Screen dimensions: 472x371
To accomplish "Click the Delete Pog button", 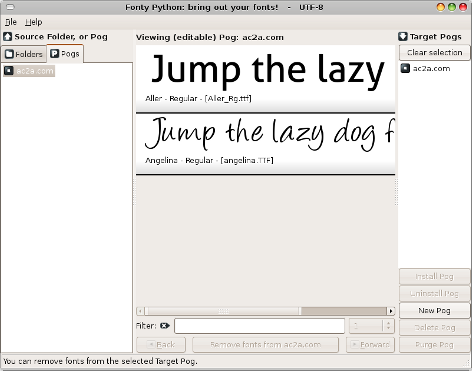I will coord(434,327).
